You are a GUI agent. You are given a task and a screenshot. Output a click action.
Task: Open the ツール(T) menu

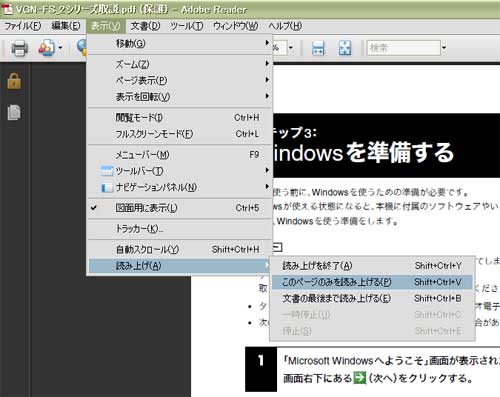187,26
